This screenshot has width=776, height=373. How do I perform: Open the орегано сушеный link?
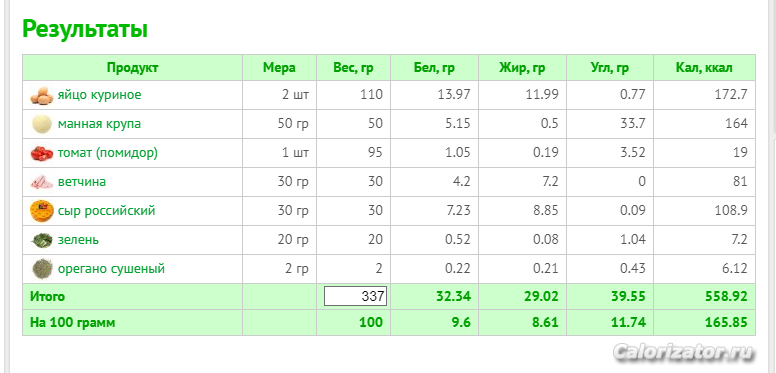(111, 269)
